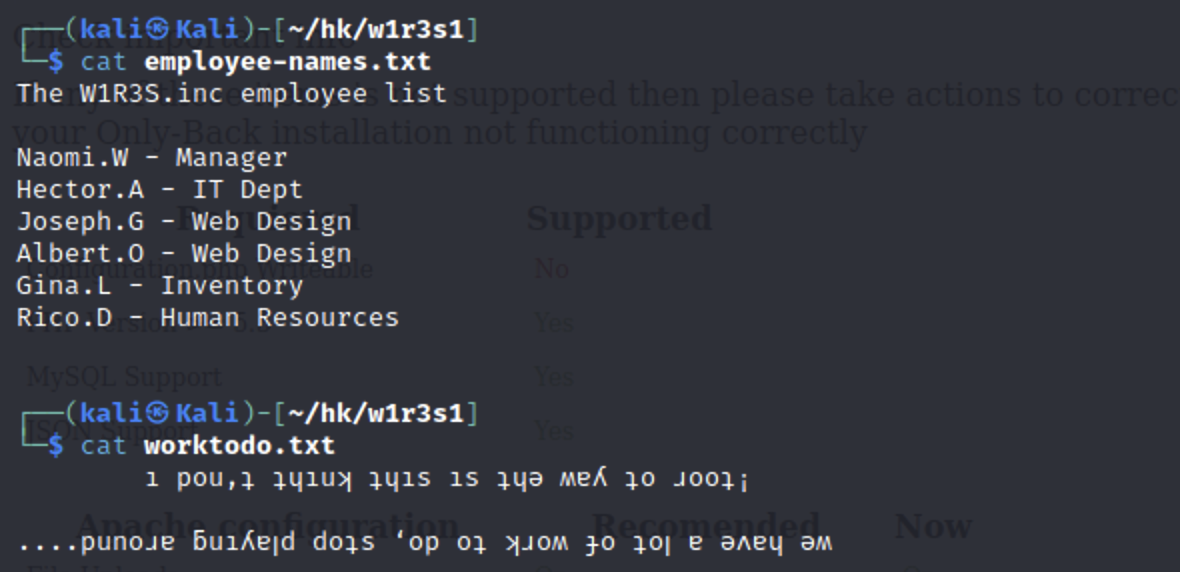Screen dimensions: 1180x572
Task: Click the faint 'Supported' column header in the background
Action: pos(619,218)
